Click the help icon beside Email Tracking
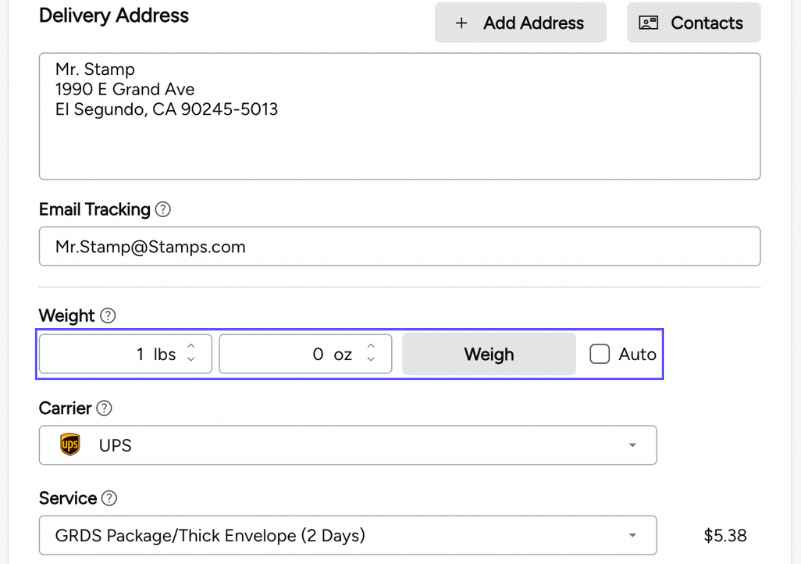This screenshot has height=564, width=801. [x=163, y=210]
